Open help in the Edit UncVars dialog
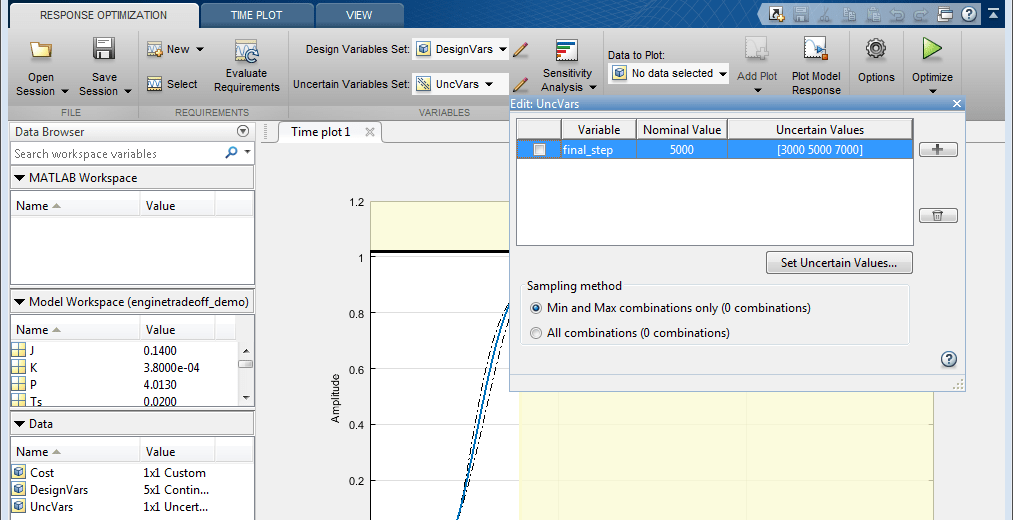This screenshot has width=1014, height=520. point(948,360)
